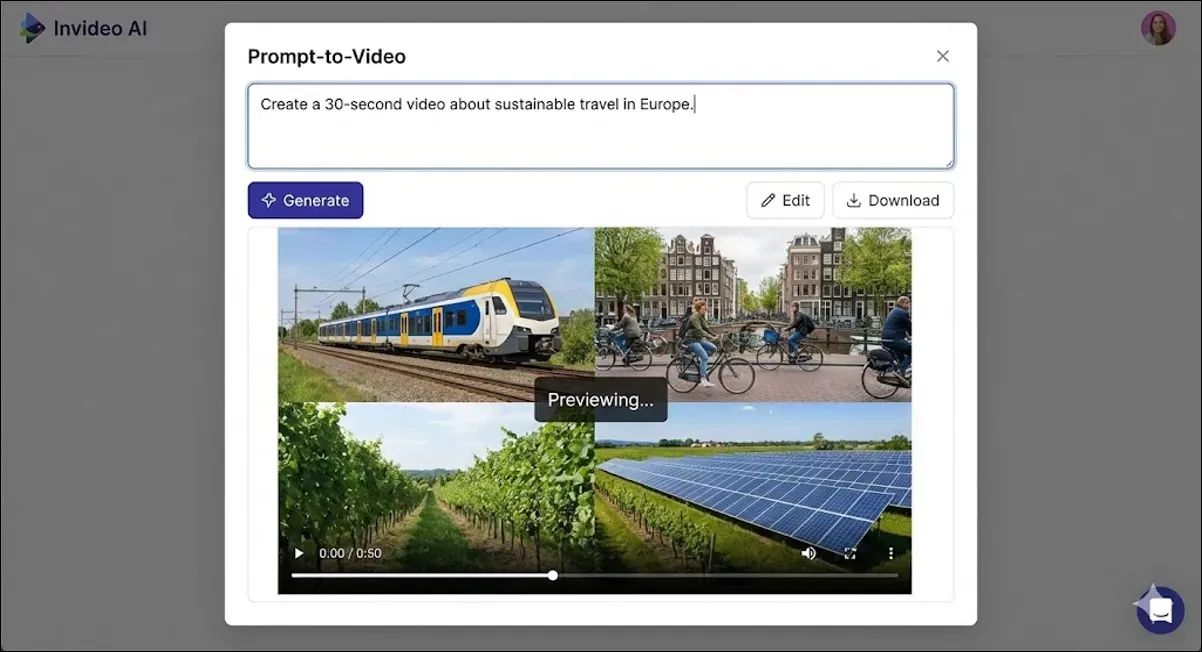The width and height of the screenshot is (1202, 652).
Task: Click the download arrow icon
Action: [x=853, y=200]
